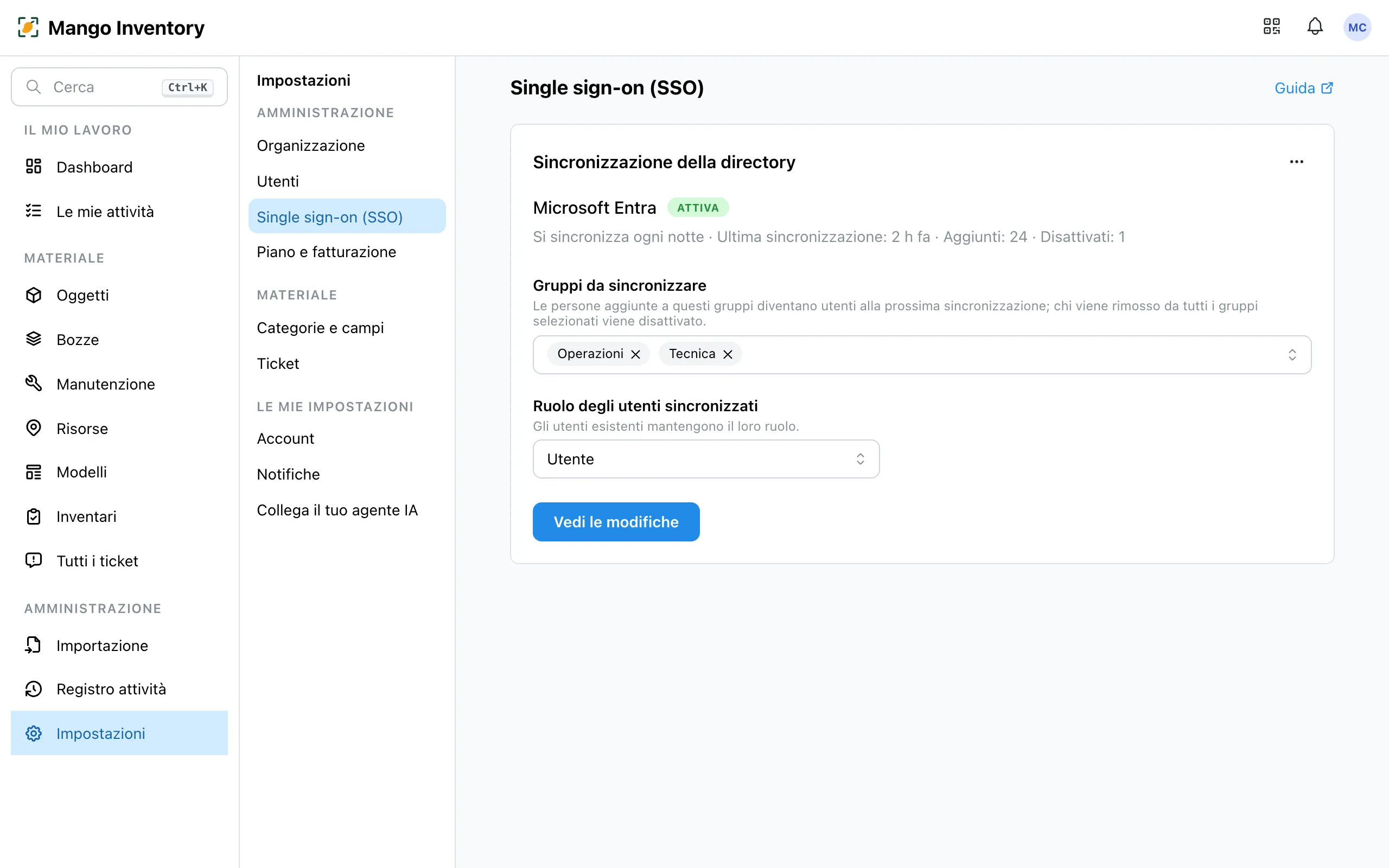Expand the Gruppi da sincronizzare selector arrows
This screenshot has height=868, width=1389.
coord(1292,354)
